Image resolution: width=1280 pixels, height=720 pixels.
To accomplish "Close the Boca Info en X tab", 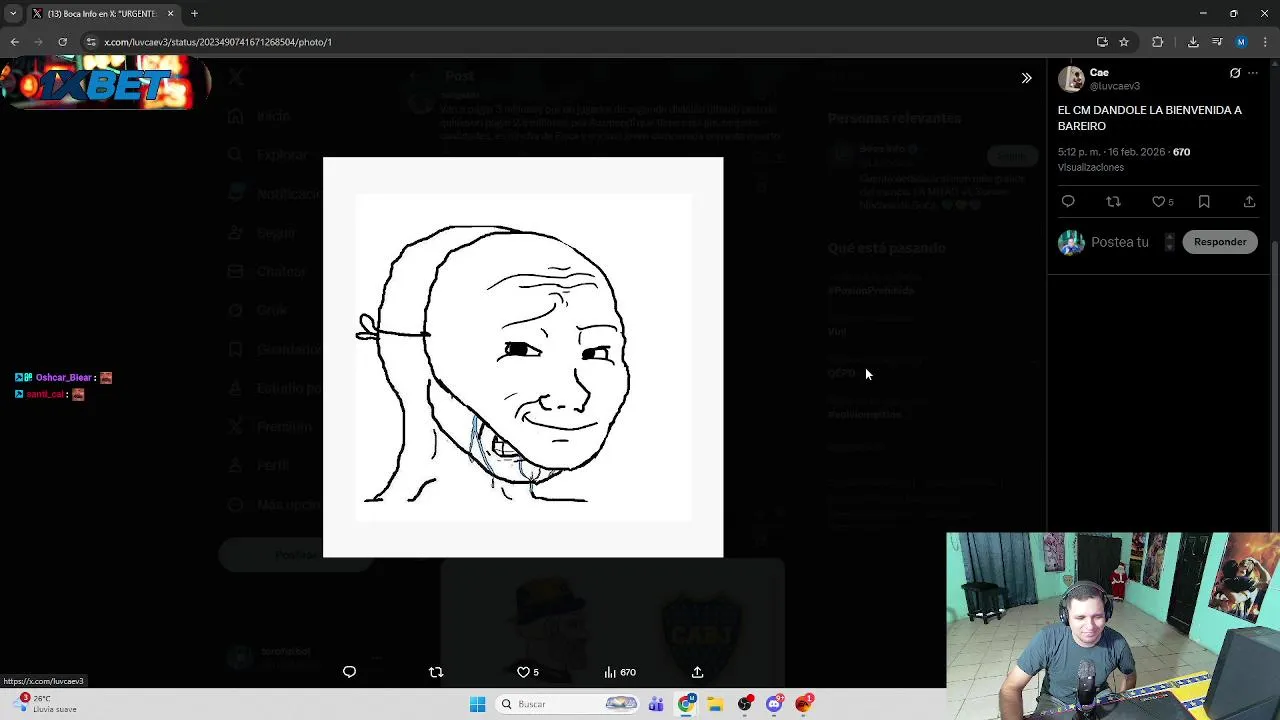I will tap(170, 13).
